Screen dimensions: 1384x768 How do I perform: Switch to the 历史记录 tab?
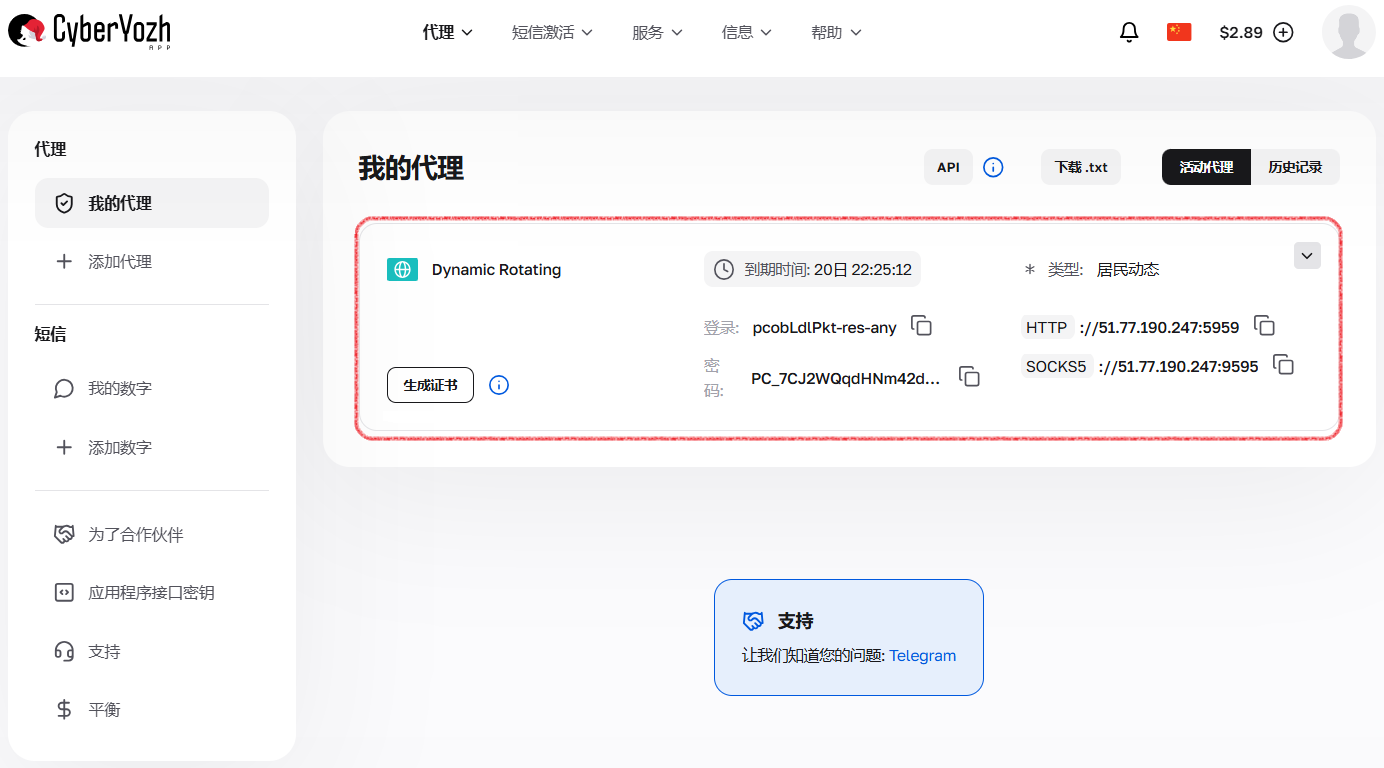click(x=1296, y=167)
